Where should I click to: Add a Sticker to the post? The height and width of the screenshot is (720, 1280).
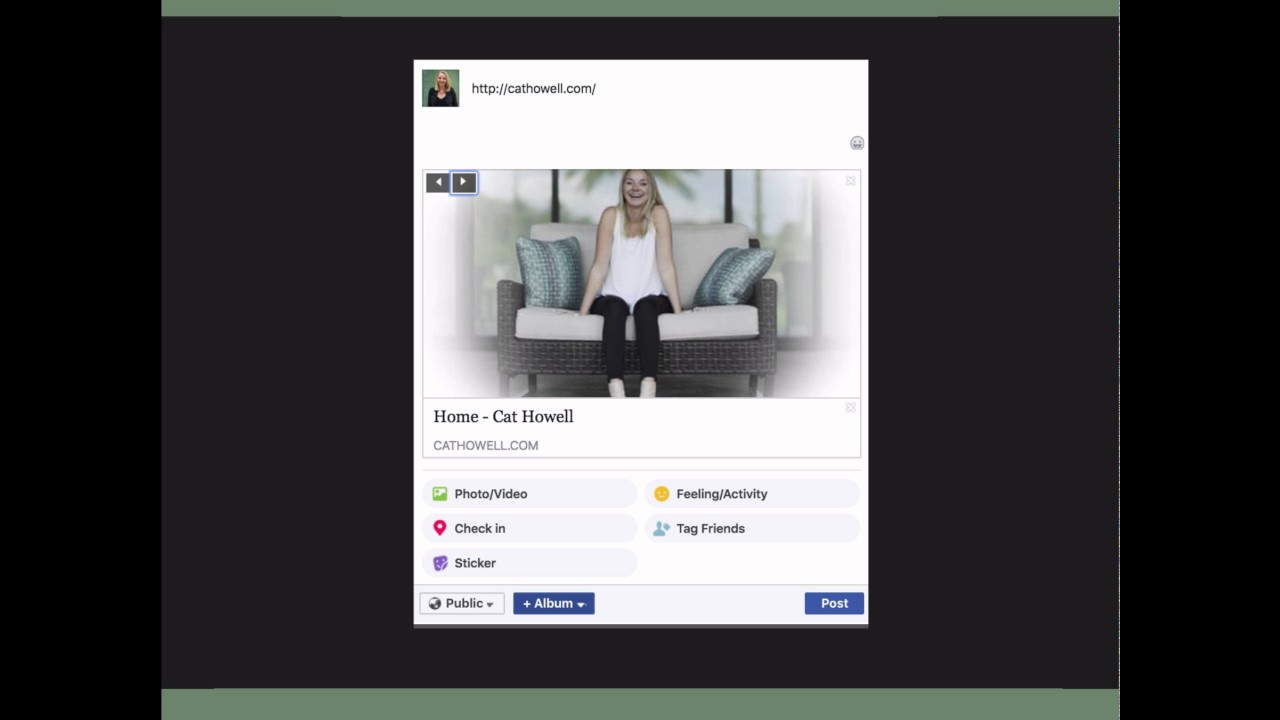pyautogui.click(x=529, y=563)
